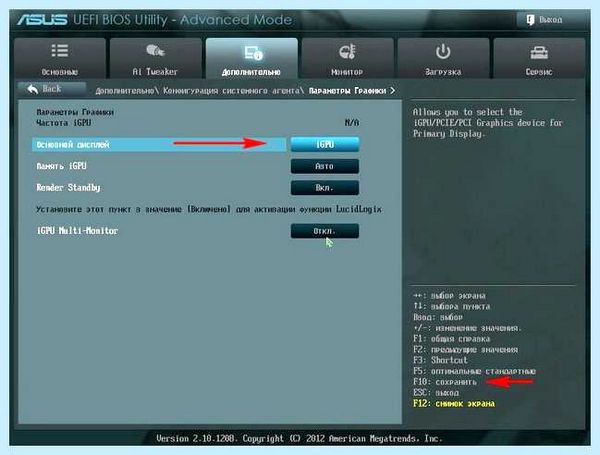Change iGPU Multi-Monitor Откл. value
This screenshot has width=600, height=455.
[324, 231]
